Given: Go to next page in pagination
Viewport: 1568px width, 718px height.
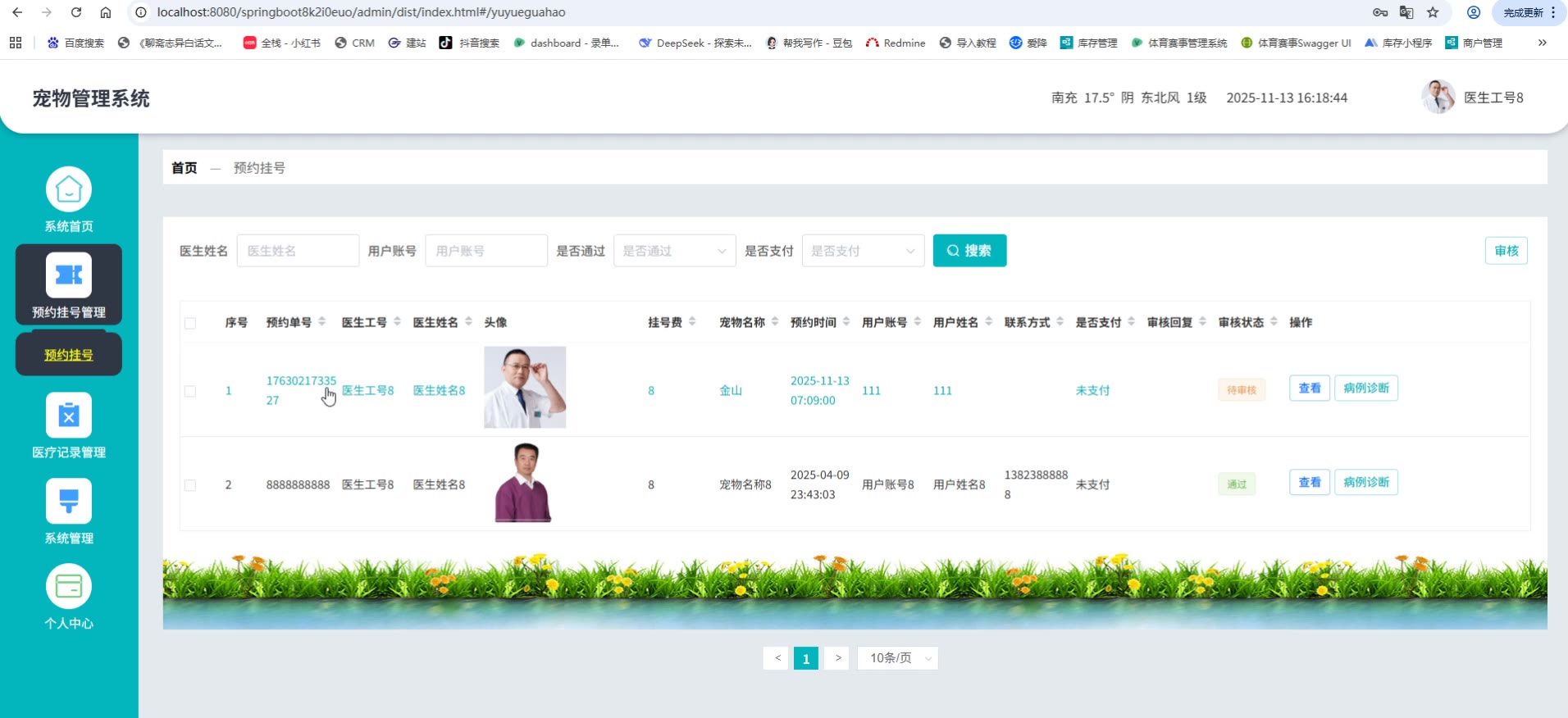Looking at the screenshot, I should click(836, 658).
